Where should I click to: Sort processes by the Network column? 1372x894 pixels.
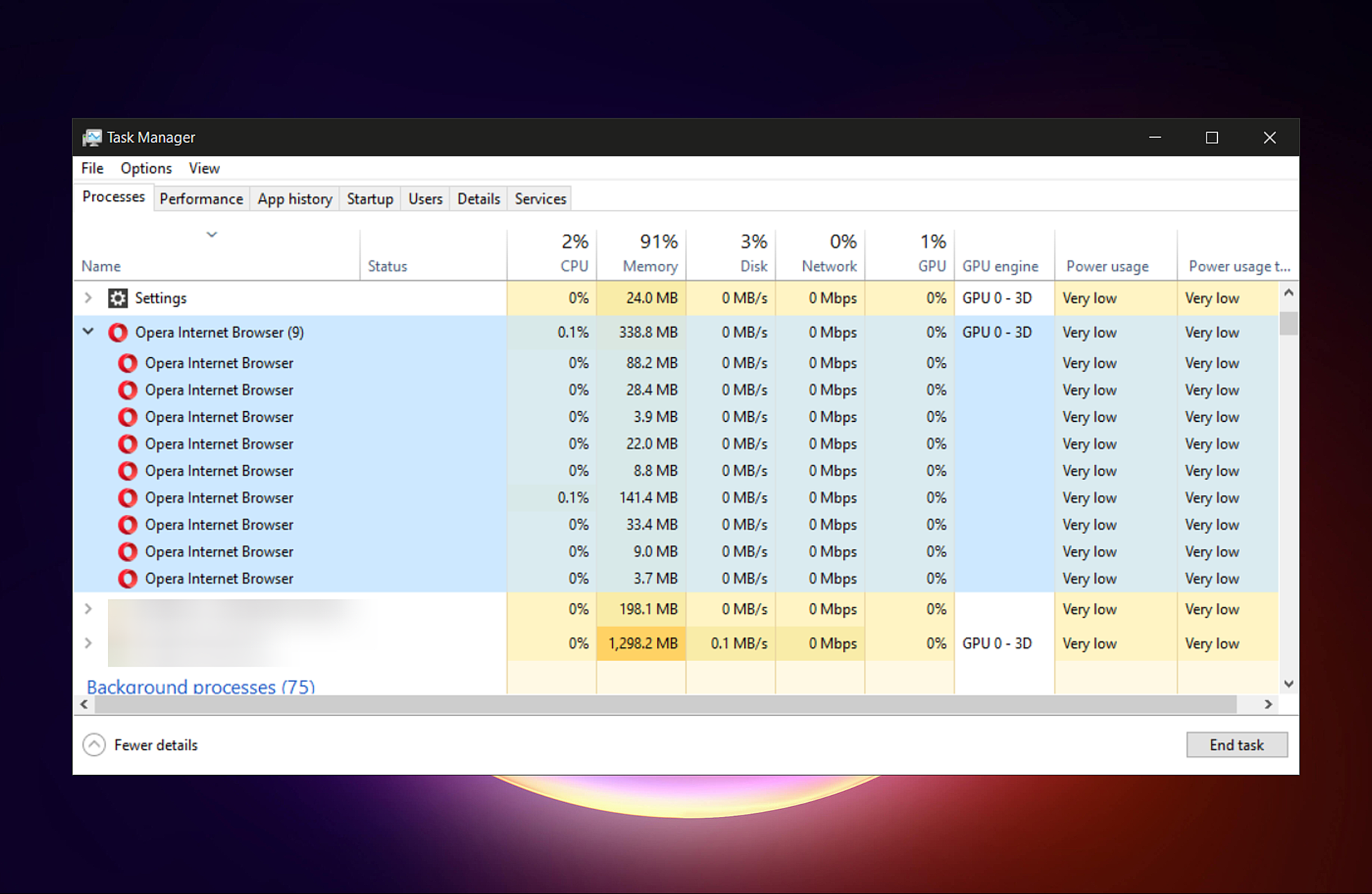tap(820, 255)
